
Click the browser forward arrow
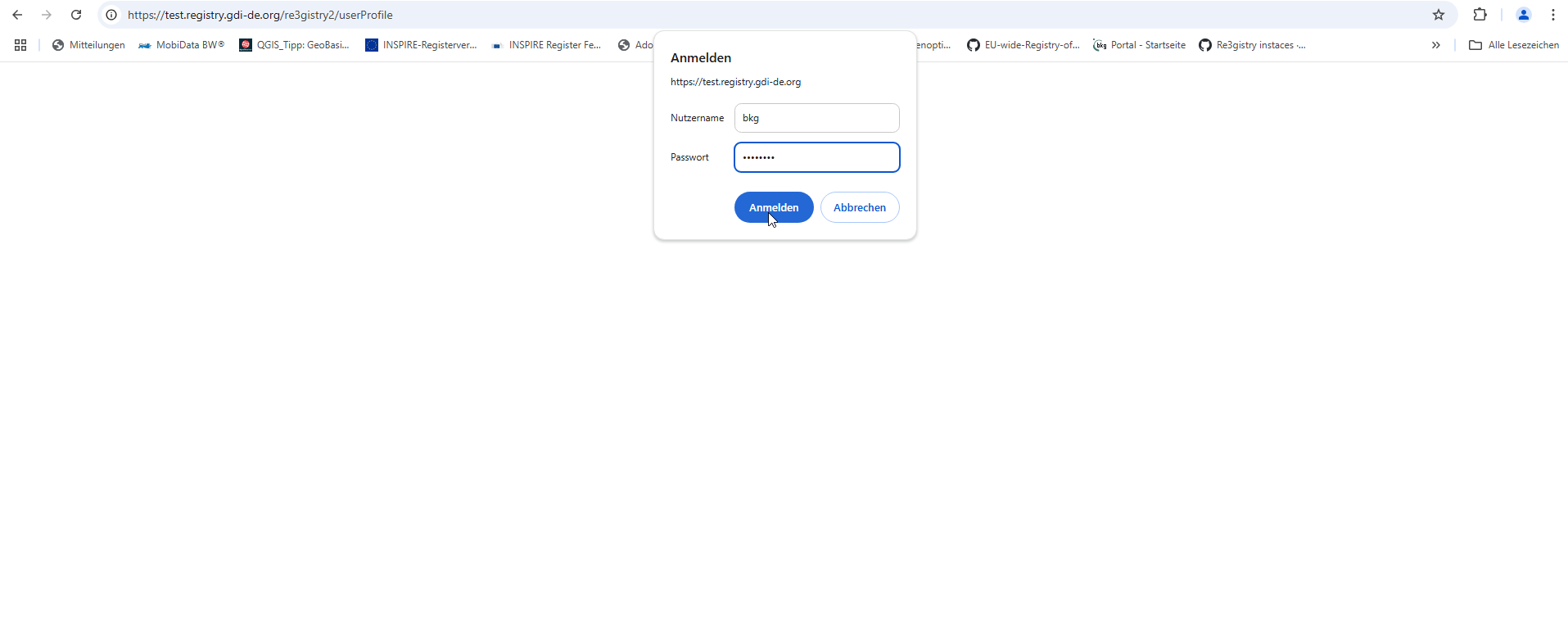click(x=47, y=15)
